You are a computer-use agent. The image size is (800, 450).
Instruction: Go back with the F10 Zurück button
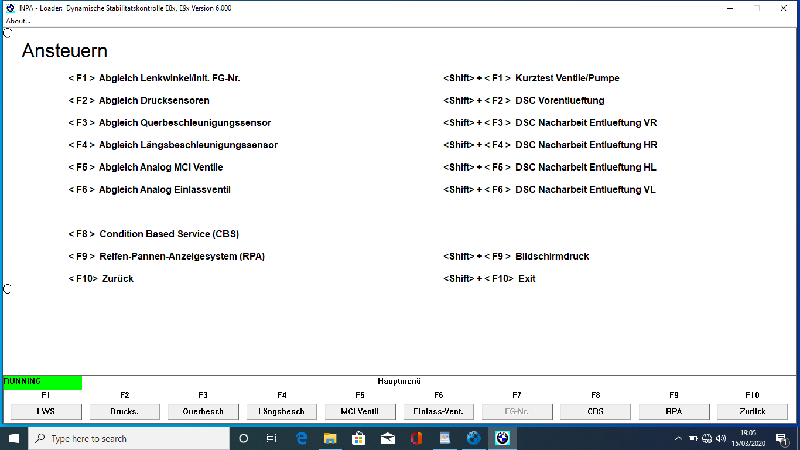tap(753, 411)
